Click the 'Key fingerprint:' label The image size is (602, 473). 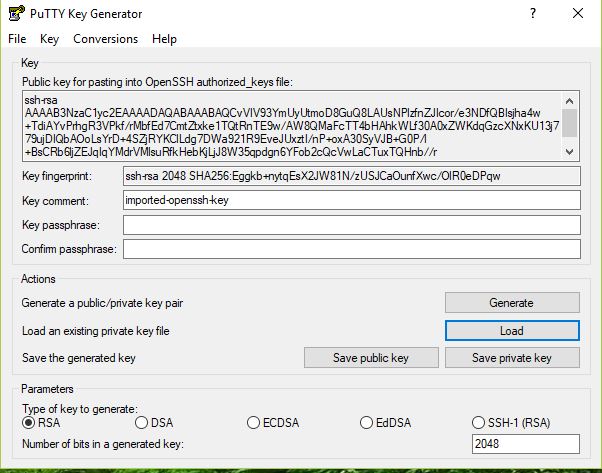tap(57, 176)
